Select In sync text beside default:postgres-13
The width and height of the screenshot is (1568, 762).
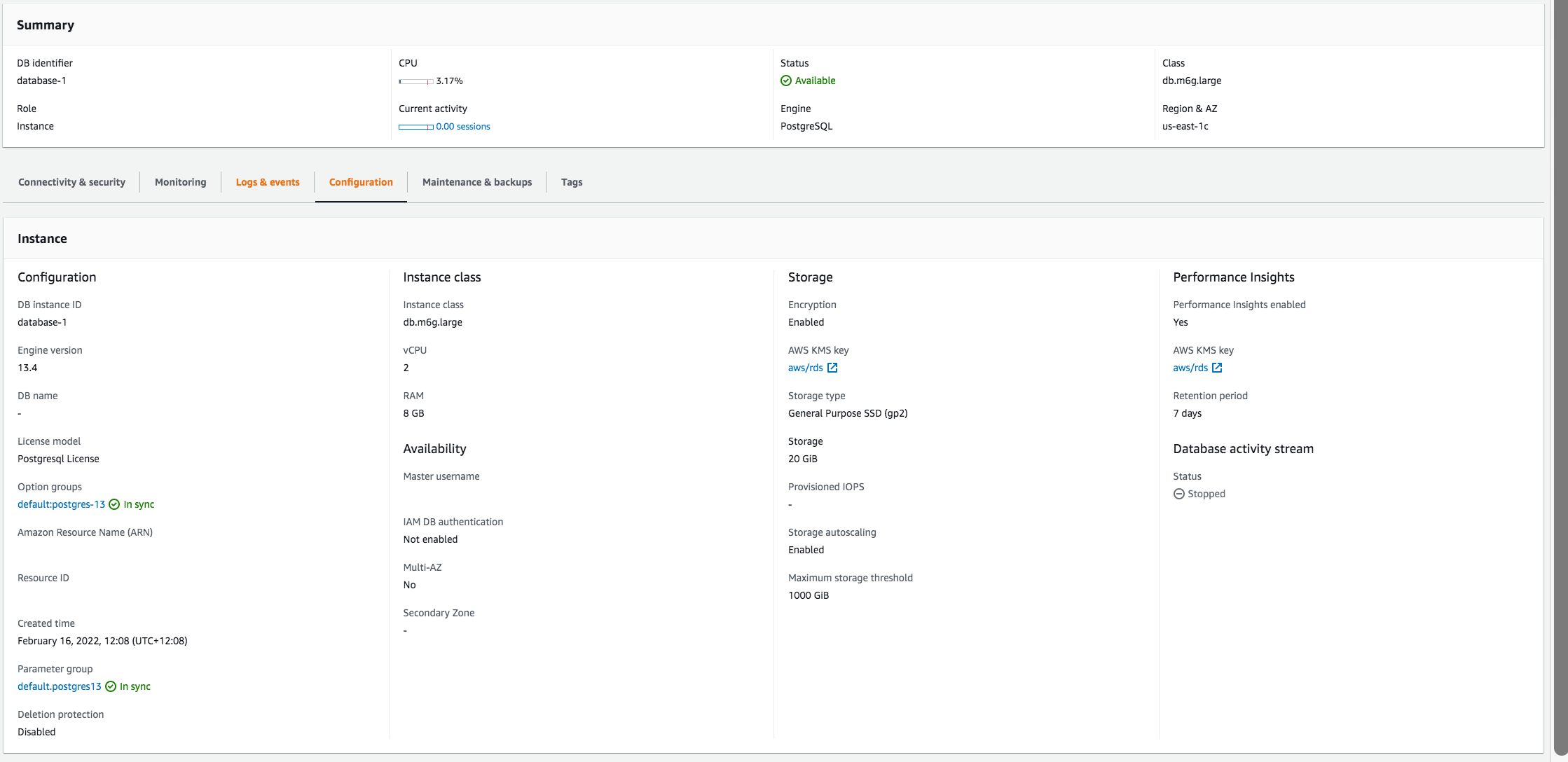[139, 504]
